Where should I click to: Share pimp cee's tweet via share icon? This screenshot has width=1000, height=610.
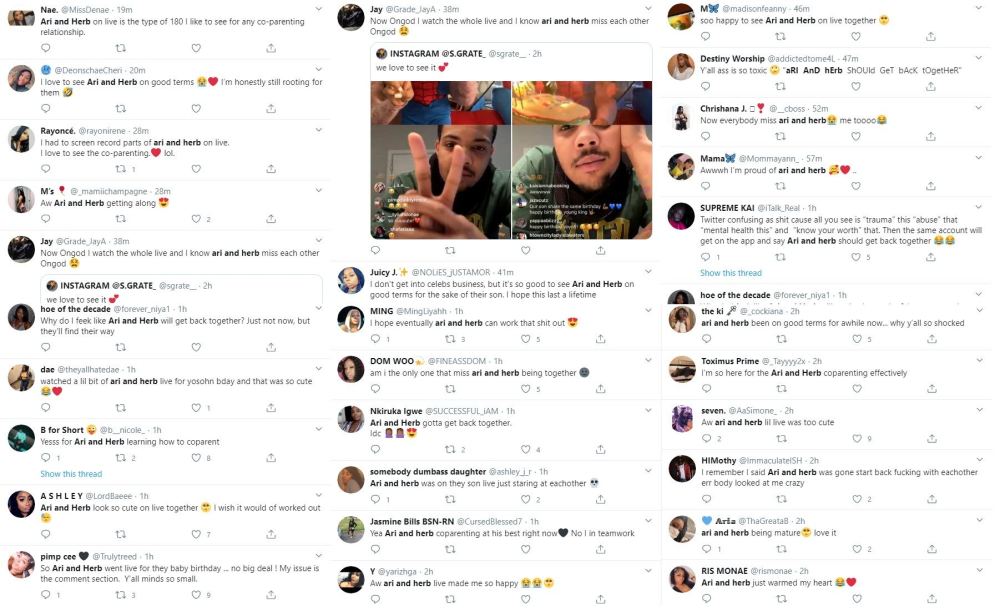coord(271,595)
